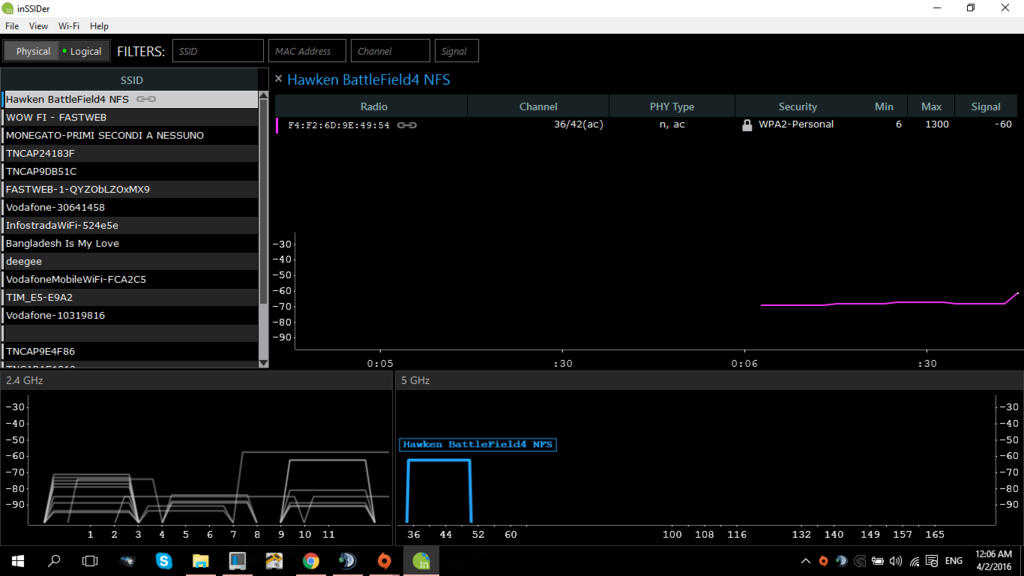Click the SSID list scrollbar thumb

(264, 201)
